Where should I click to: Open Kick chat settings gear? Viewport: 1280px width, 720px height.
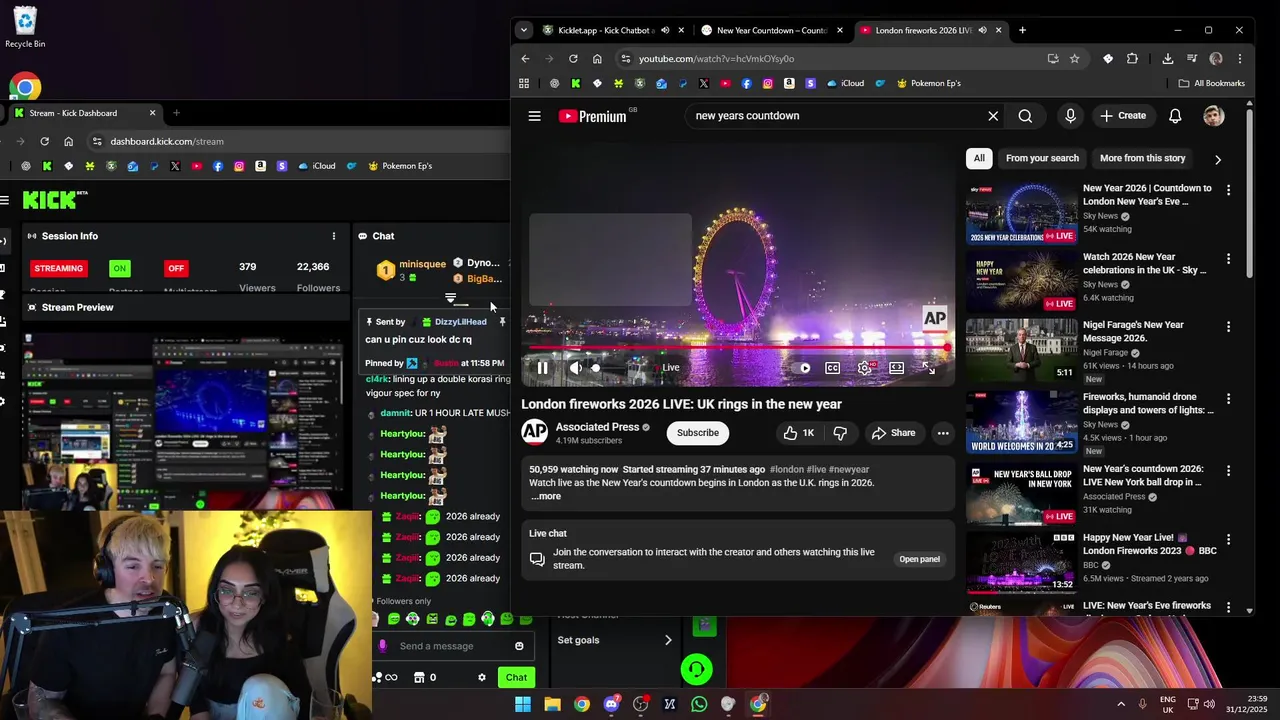click(x=482, y=677)
